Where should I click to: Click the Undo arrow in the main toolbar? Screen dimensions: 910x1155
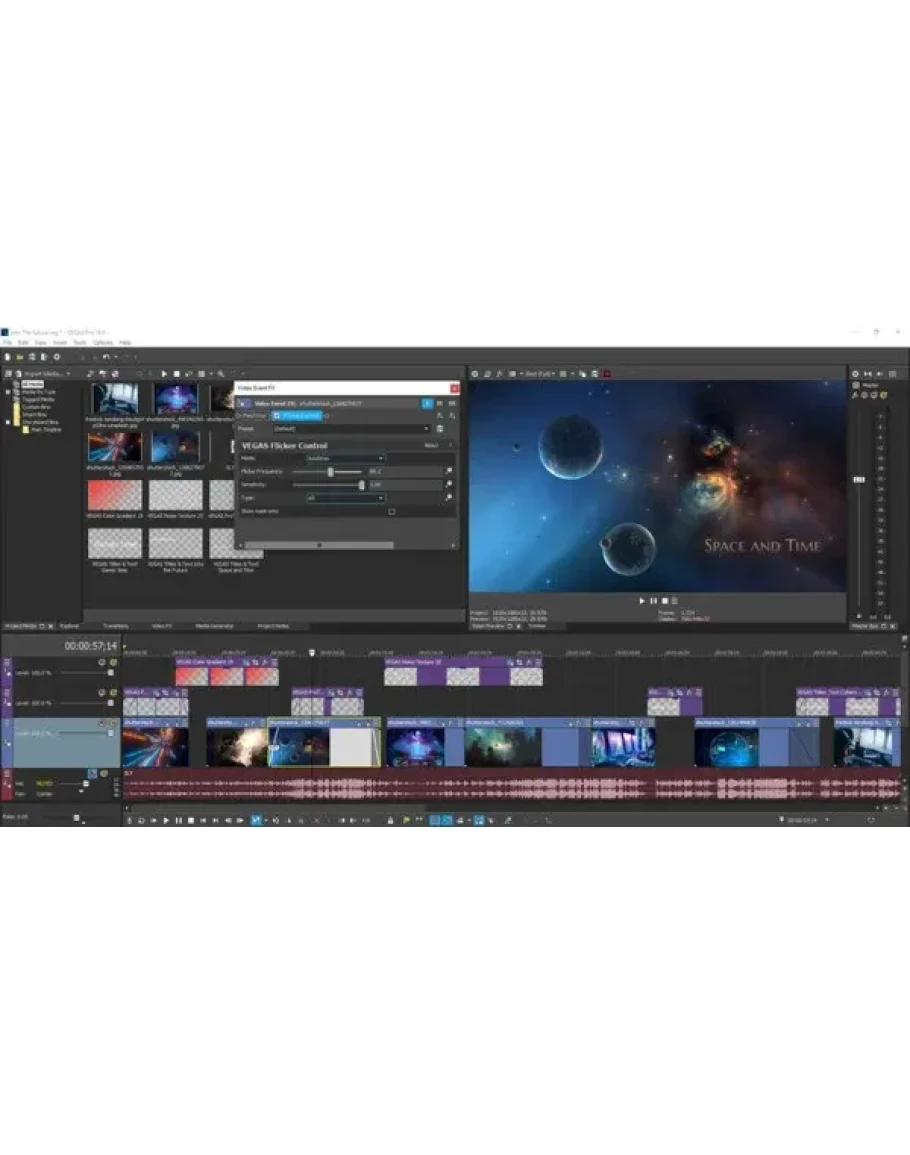point(105,357)
